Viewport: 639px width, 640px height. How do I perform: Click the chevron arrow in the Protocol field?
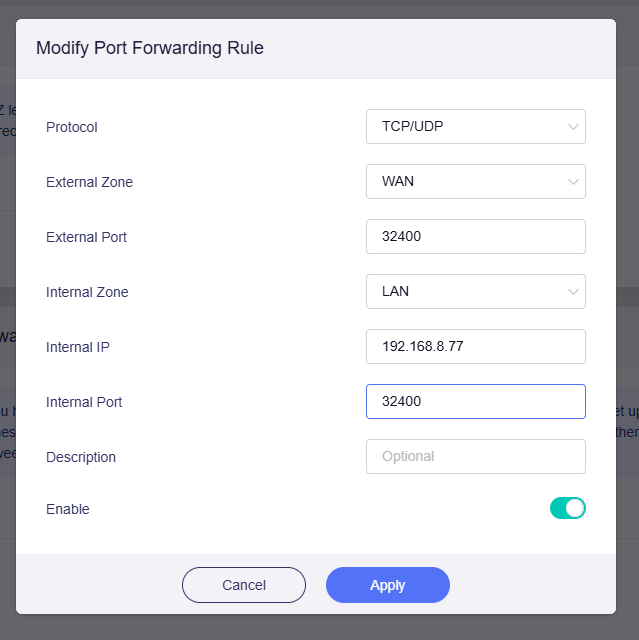[x=573, y=127]
